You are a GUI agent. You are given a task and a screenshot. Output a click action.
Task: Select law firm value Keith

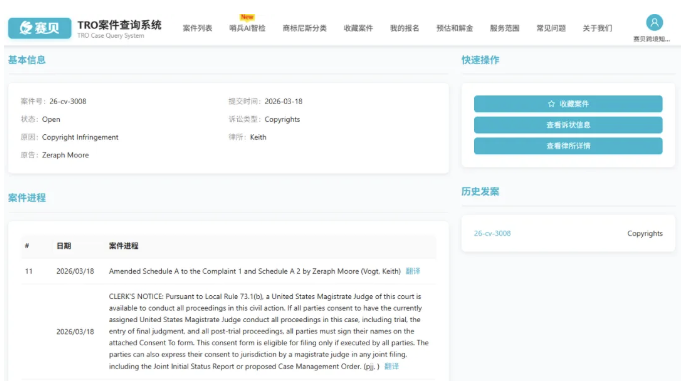pos(258,137)
